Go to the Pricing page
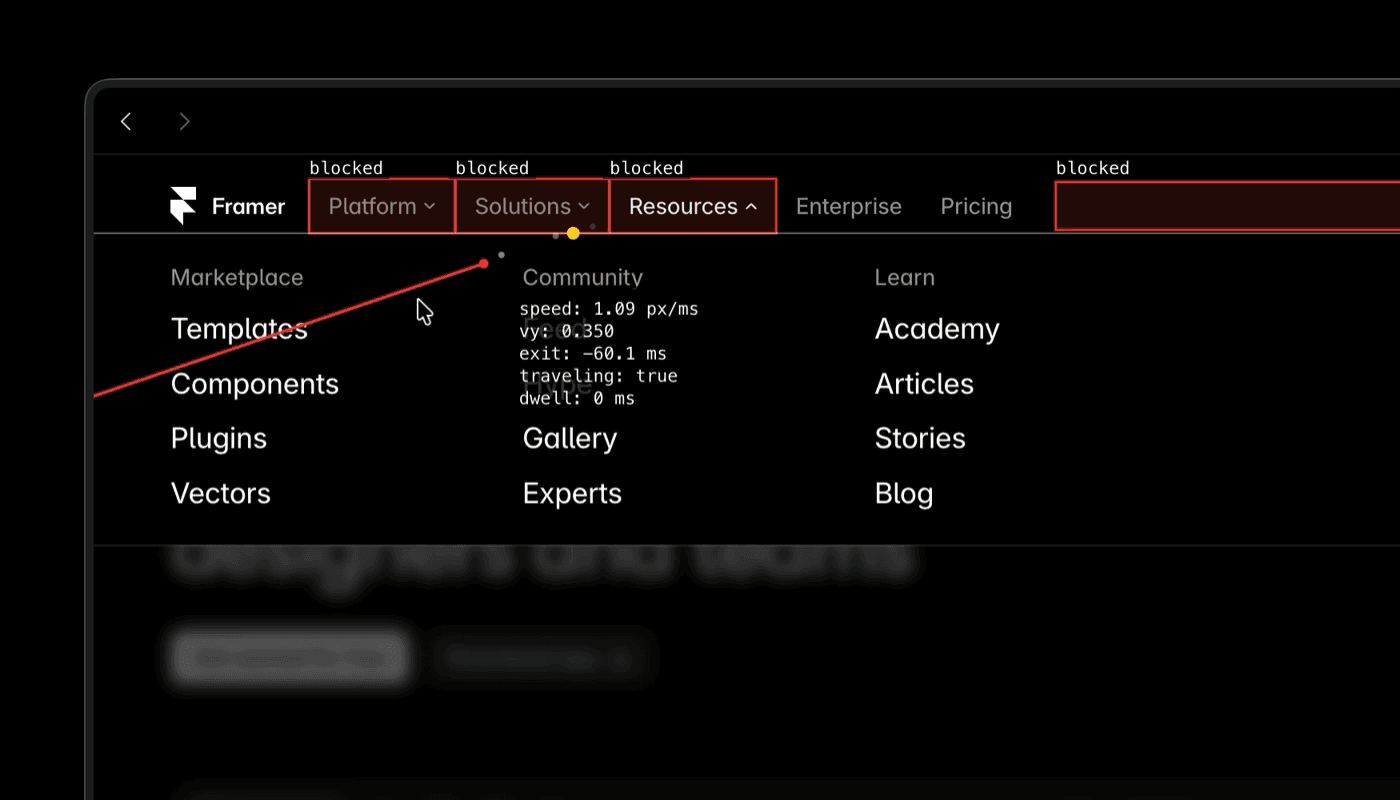This screenshot has width=1400, height=800. click(976, 206)
